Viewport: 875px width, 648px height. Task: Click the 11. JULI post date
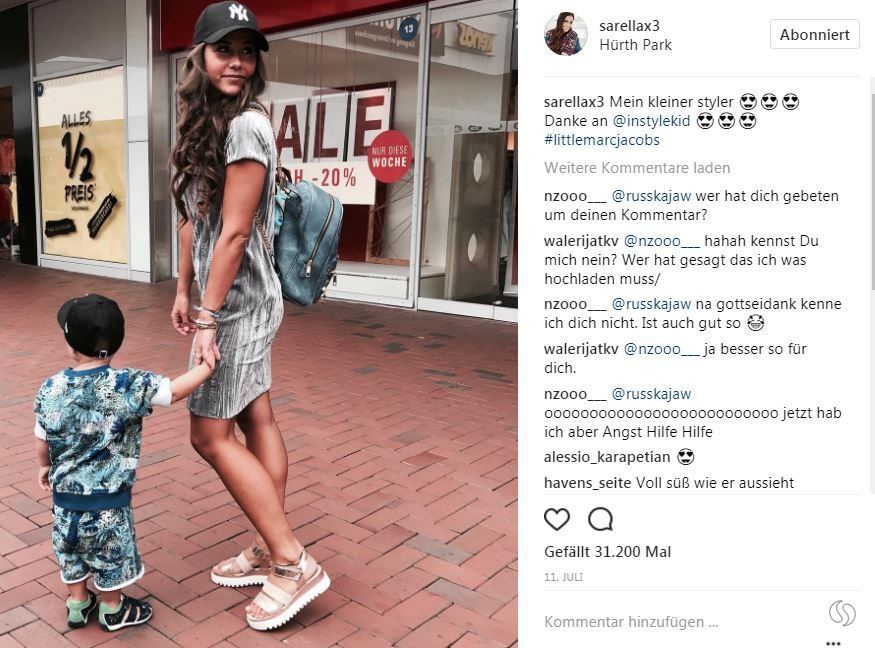[563, 577]
